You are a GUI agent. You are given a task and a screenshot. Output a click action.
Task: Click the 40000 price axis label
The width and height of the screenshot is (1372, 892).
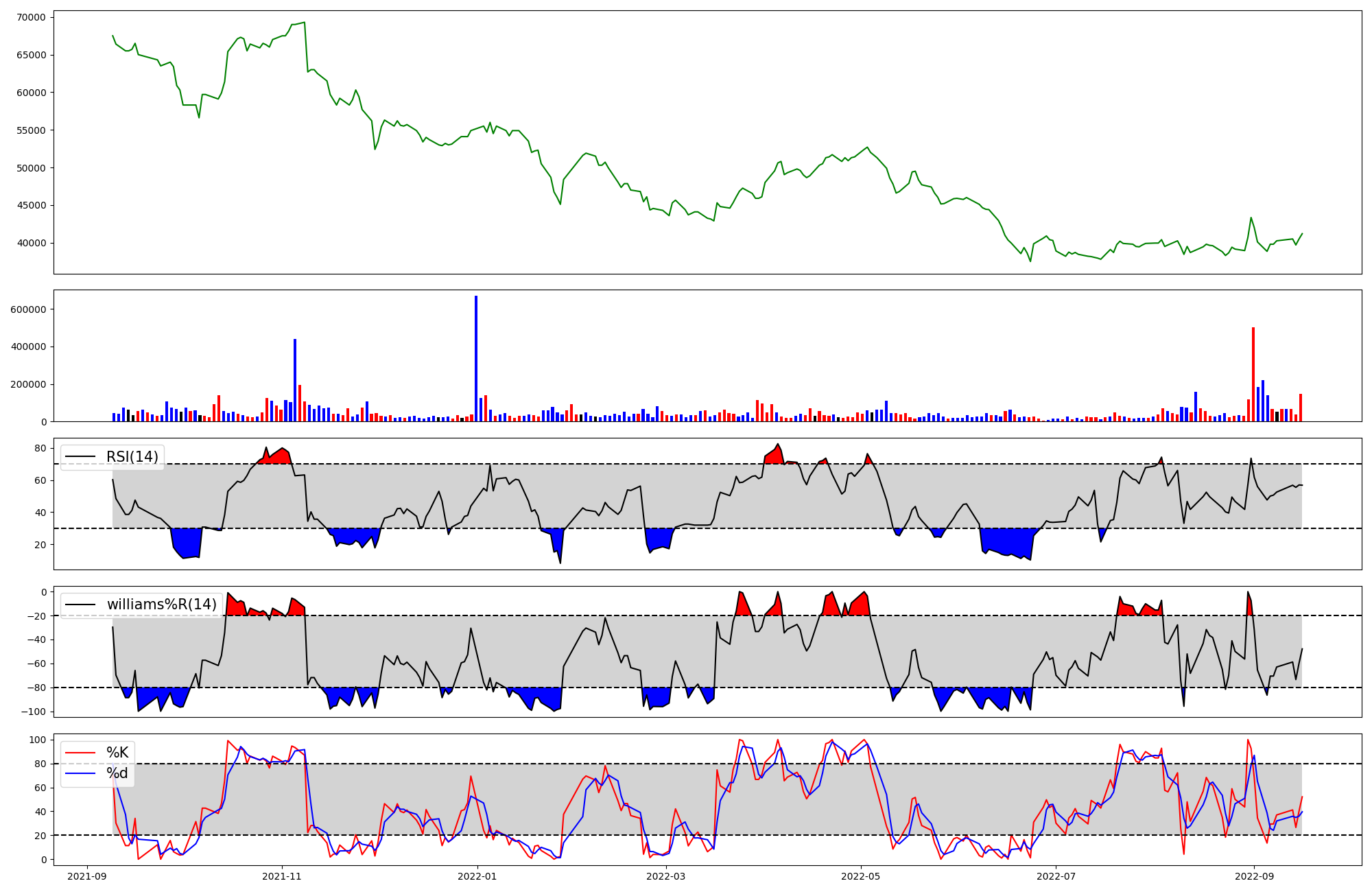[30, 243]
